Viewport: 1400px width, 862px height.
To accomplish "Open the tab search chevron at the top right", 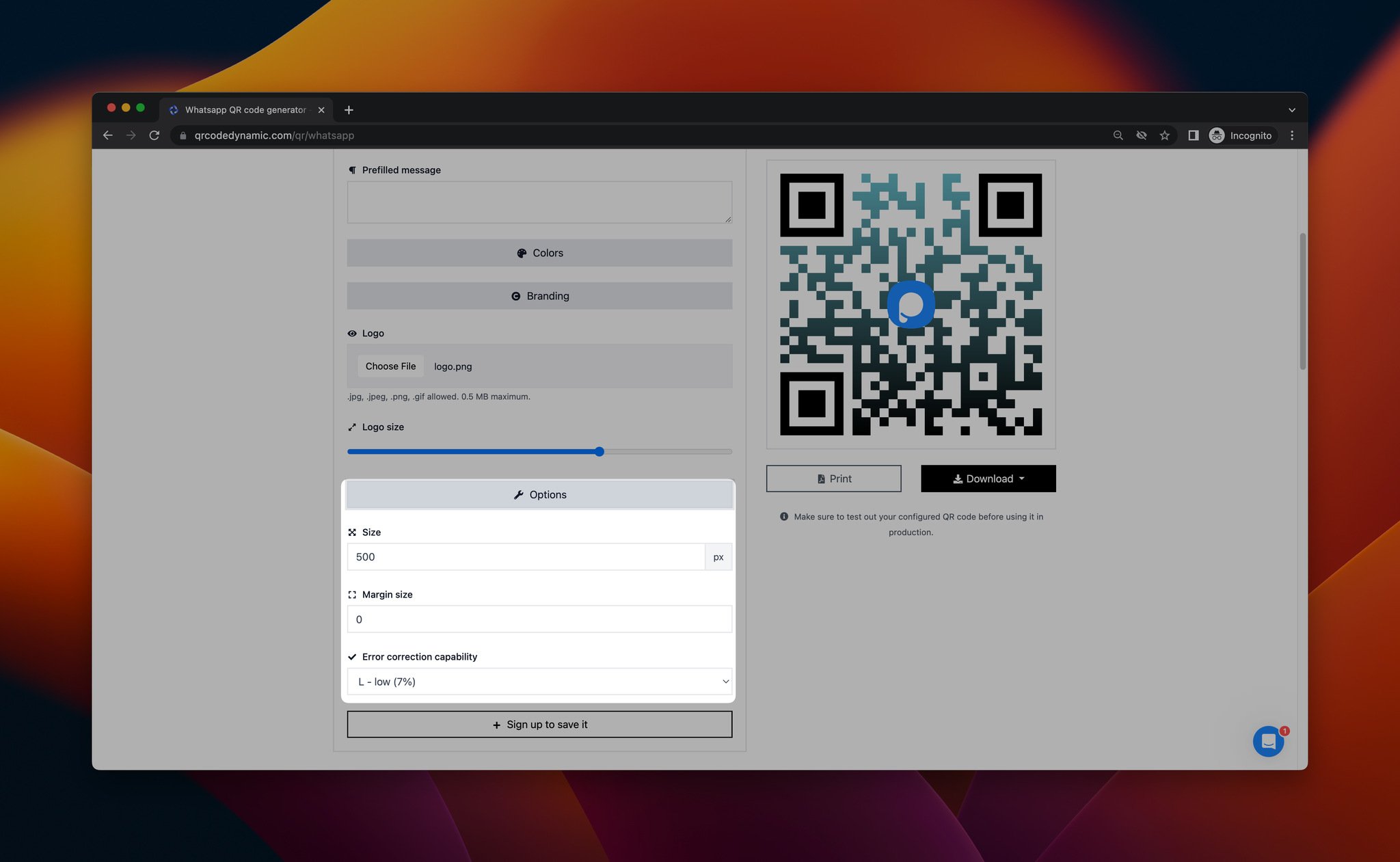I will pyautogui.click(x=1292, y=110).
